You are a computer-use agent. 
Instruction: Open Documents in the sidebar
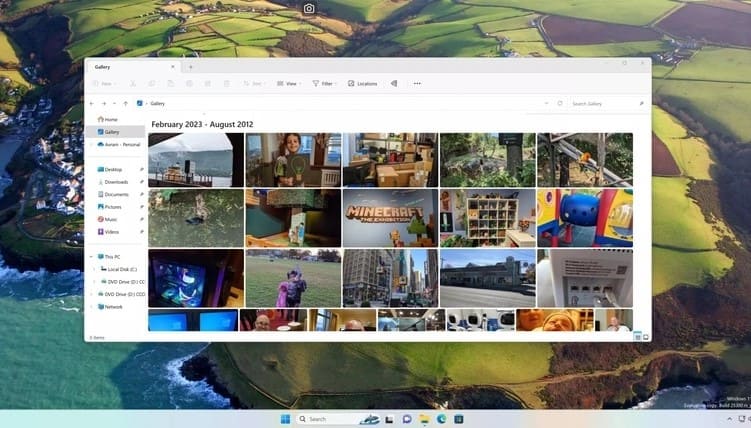coord(113,194)
